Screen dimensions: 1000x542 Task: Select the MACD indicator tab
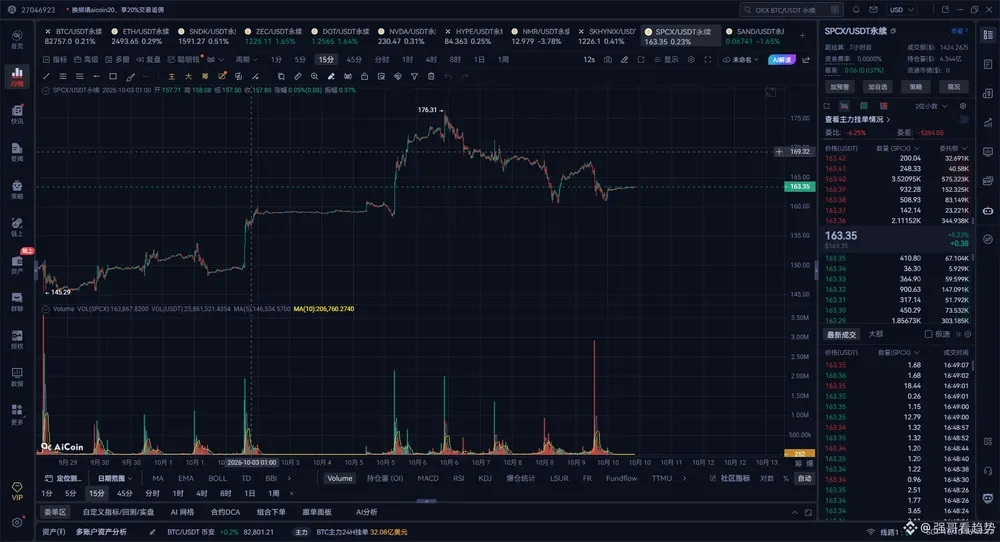pyautogui.click(x=428, y=478)
